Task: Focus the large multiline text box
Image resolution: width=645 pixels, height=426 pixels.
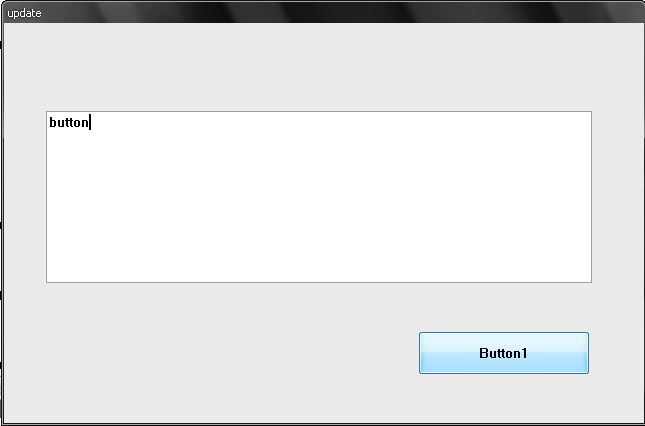Action: pos(319,197)
